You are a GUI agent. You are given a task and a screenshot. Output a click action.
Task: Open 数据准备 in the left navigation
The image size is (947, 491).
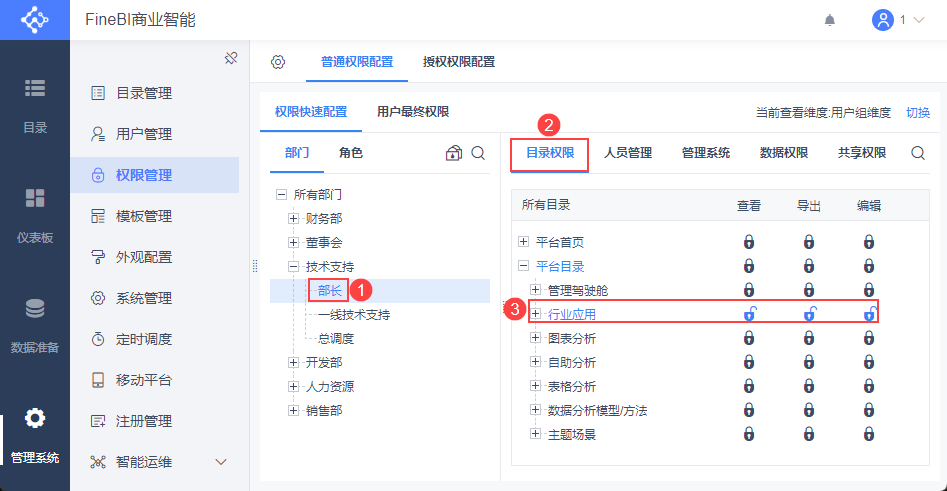pyautogui.click(x=35, y=325)
